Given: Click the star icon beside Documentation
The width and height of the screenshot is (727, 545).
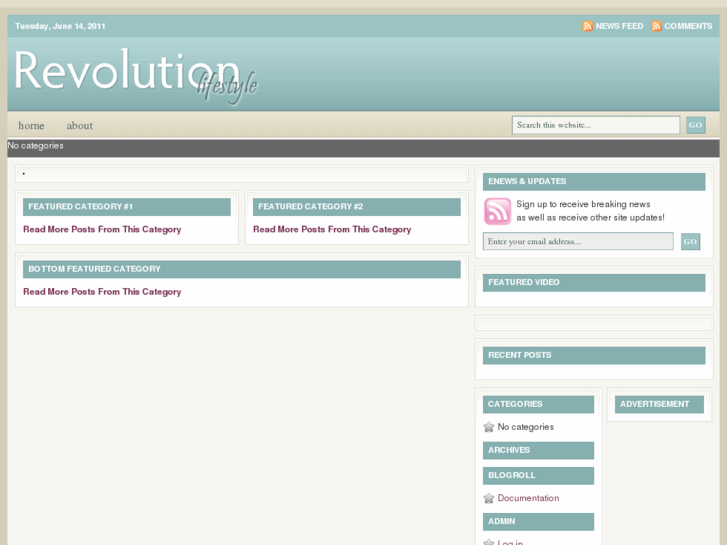Looking at the screenshot, I should 489,498.
